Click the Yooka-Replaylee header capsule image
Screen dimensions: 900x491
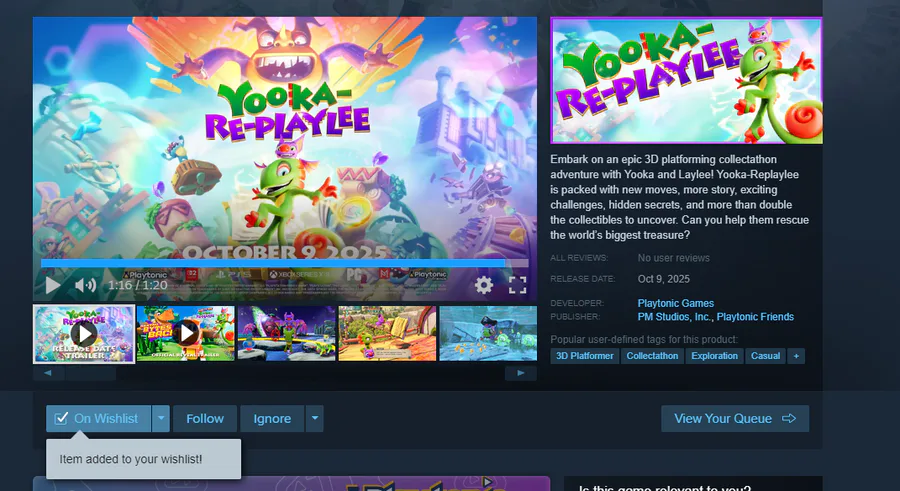click(686, 80)
